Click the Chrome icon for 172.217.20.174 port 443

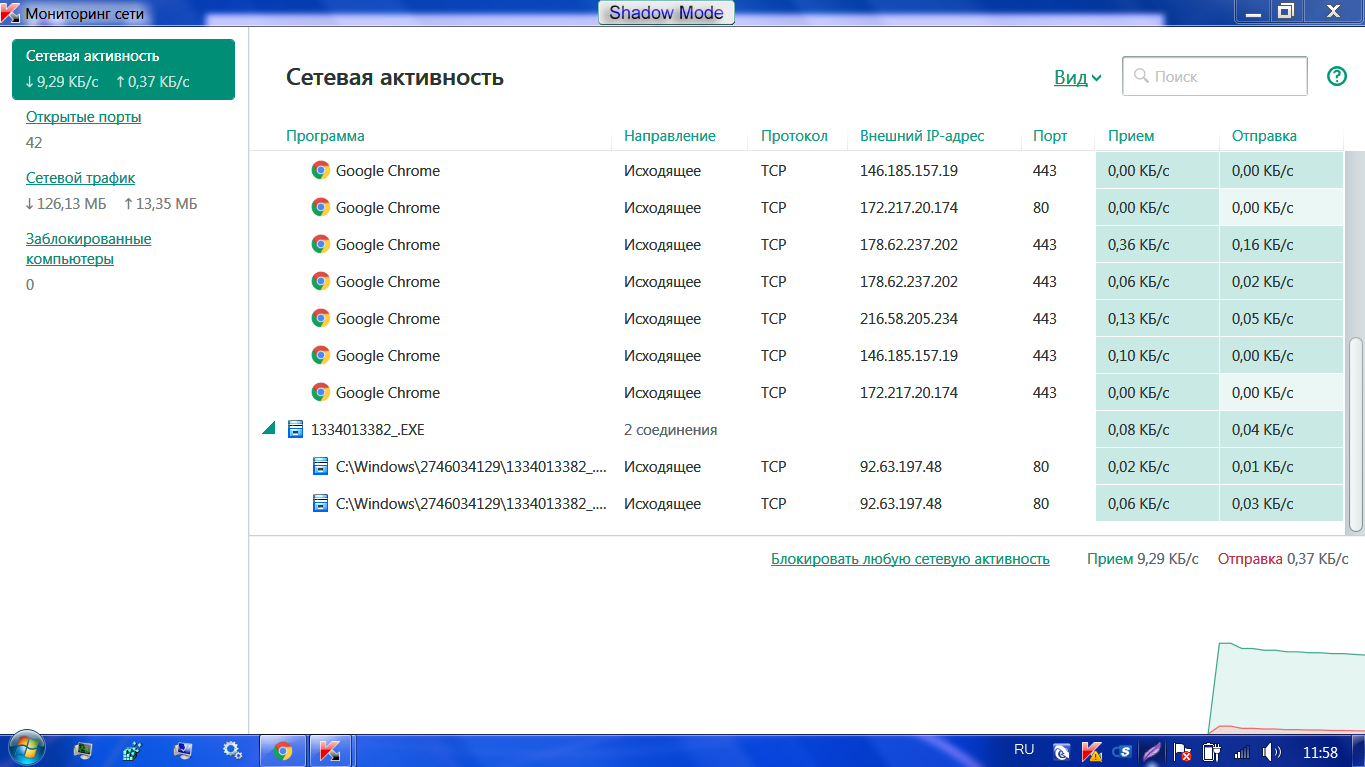(320, 392)
